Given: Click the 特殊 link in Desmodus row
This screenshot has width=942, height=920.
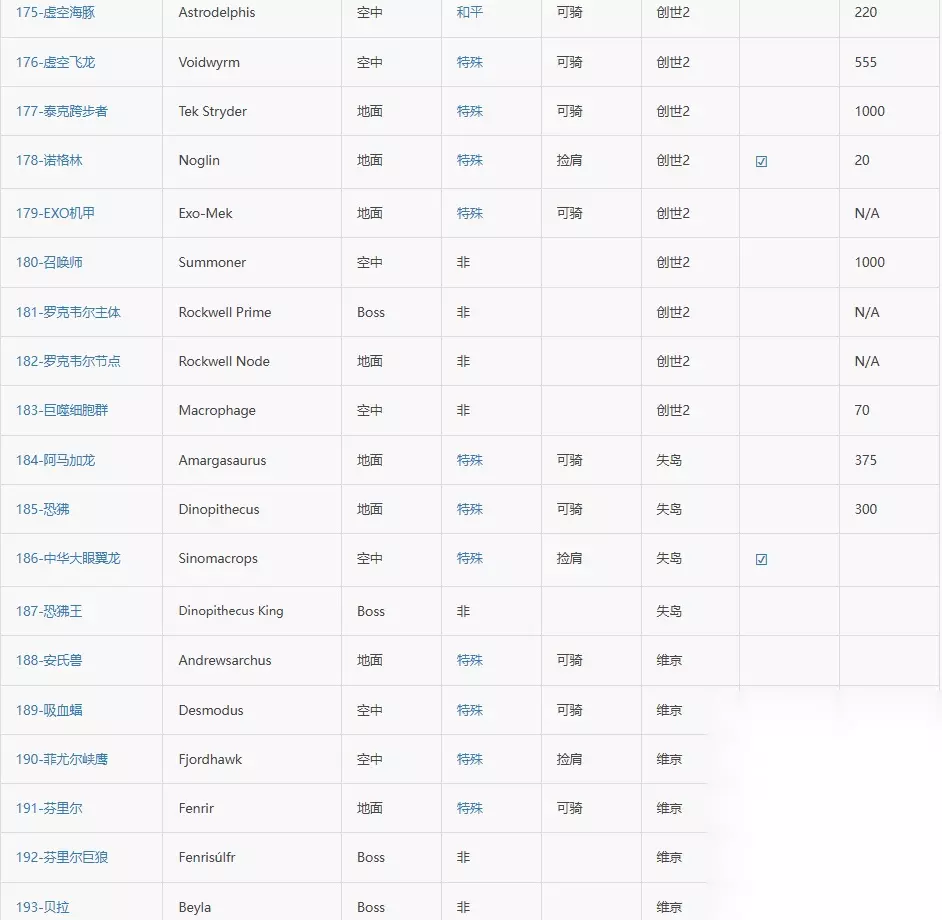Looking at the screenshot, I should (x=470, y=710).
